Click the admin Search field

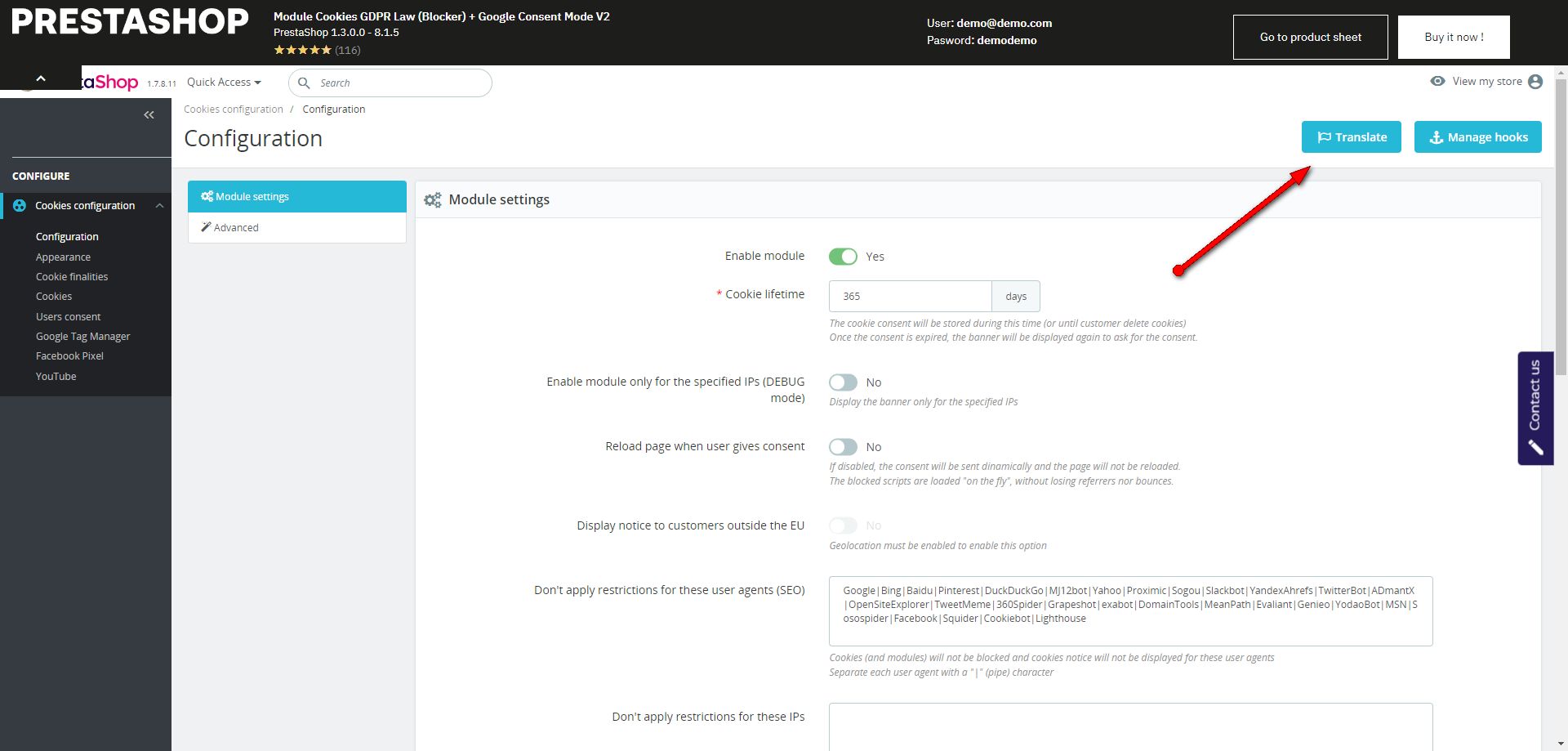tap(390, 83)
